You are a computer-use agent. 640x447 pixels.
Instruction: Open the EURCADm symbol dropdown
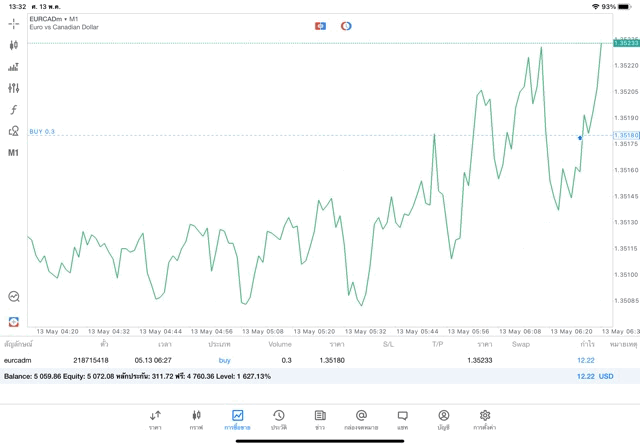55,19
